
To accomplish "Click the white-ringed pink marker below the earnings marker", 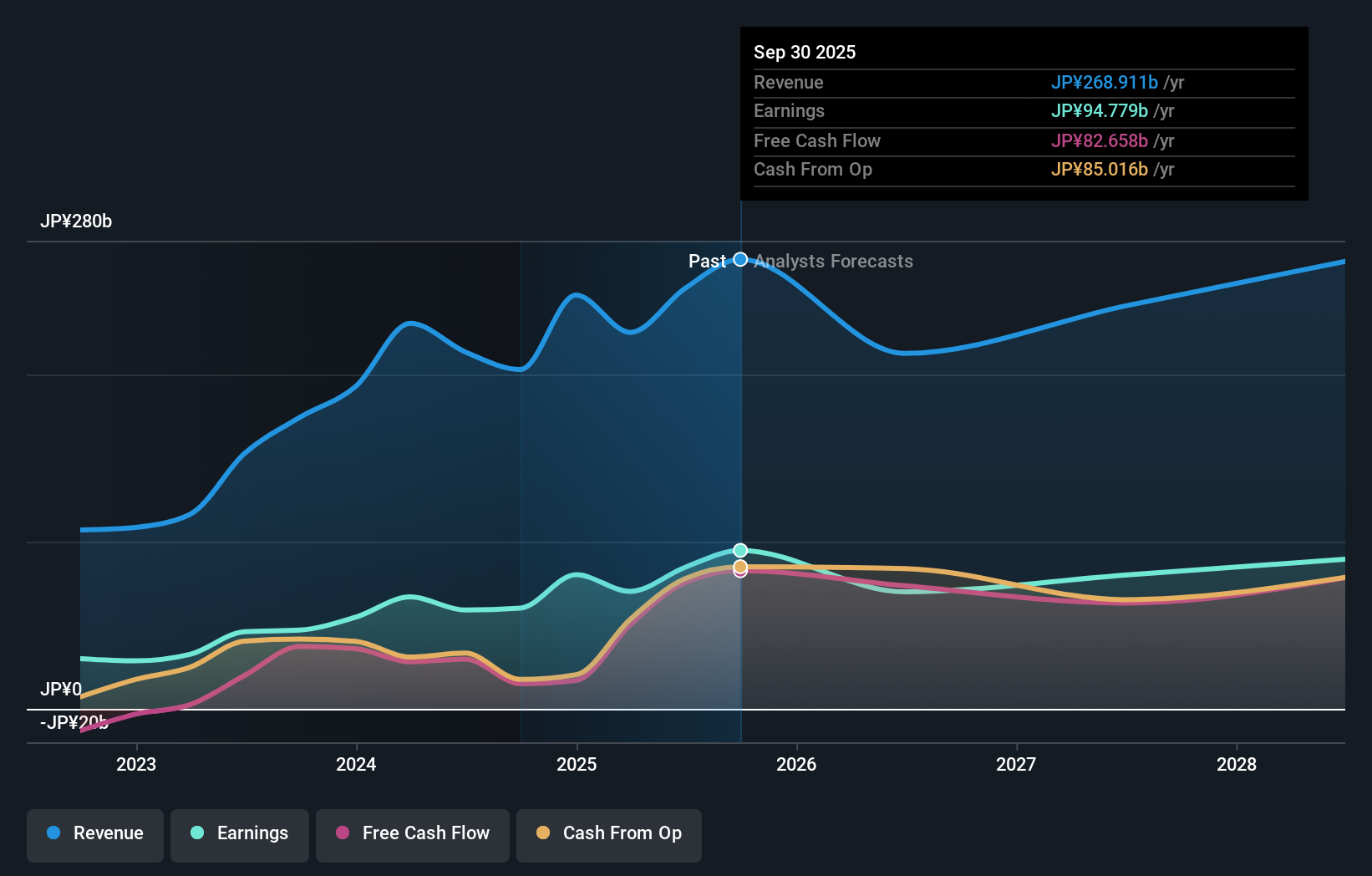I will click(x=740, y=573).
